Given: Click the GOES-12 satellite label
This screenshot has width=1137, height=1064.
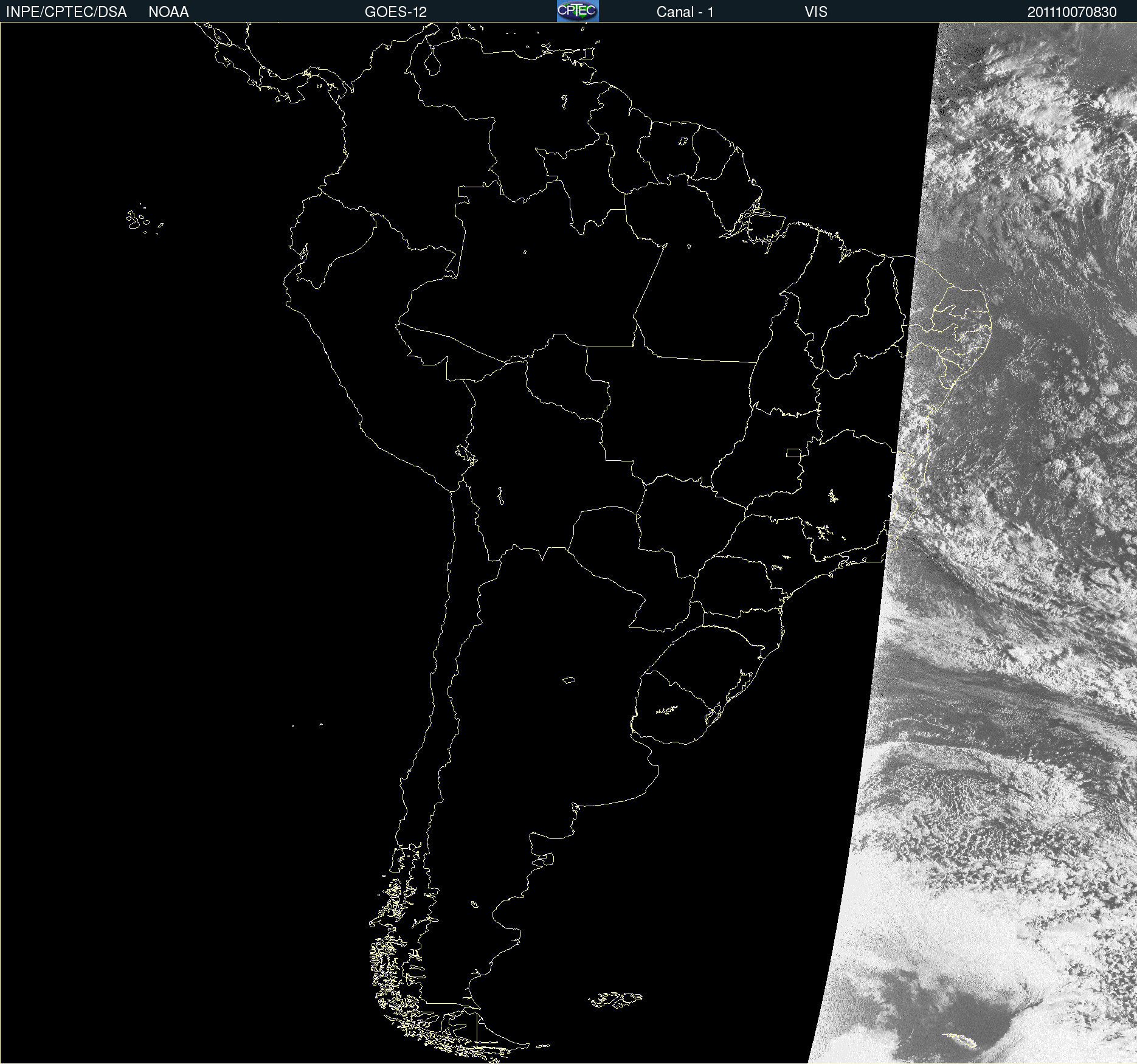Looking at the screenshot, I should tap(396, 12).
